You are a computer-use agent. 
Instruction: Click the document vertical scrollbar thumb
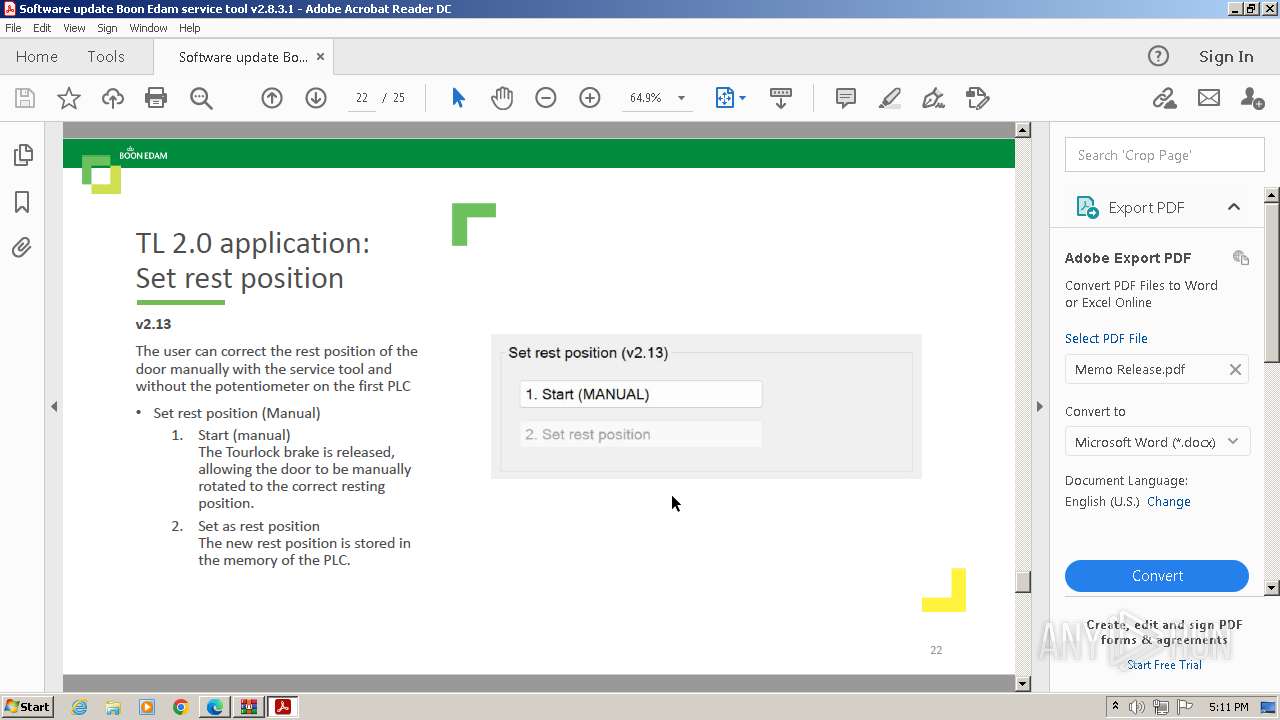(1022, 582)
